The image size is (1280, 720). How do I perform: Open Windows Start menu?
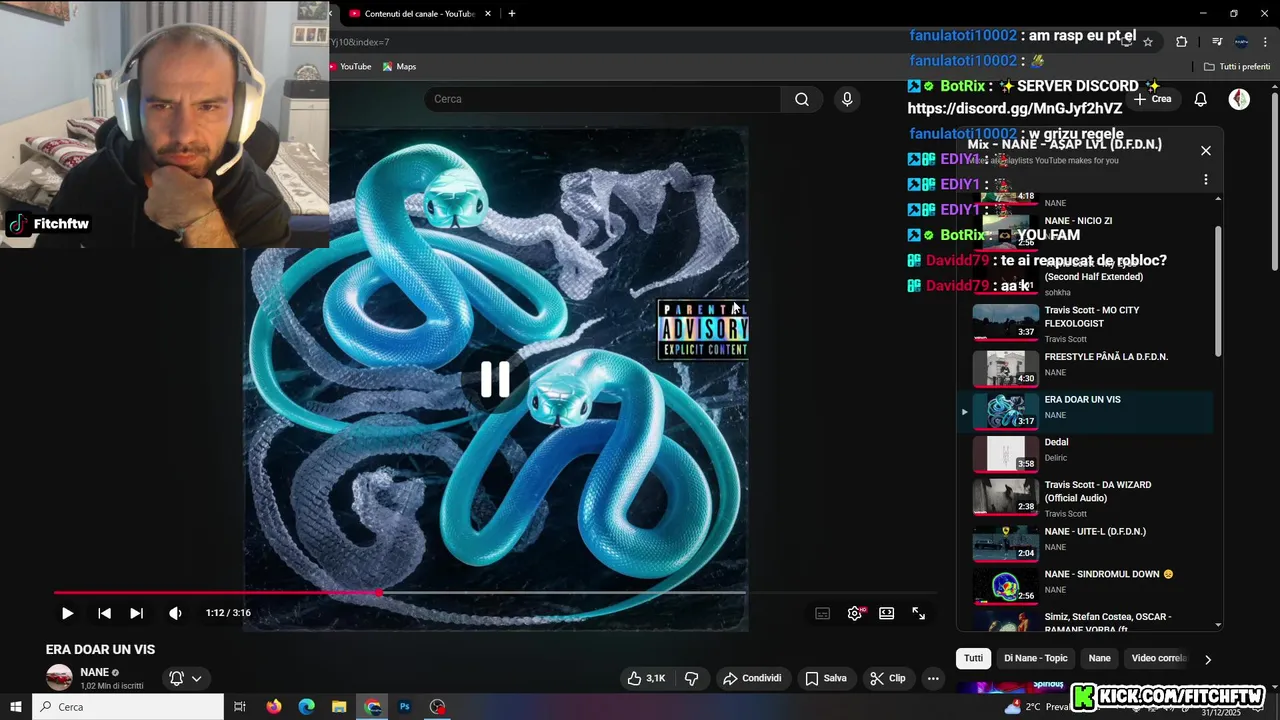pyautogui.click(x=16, y=707)
